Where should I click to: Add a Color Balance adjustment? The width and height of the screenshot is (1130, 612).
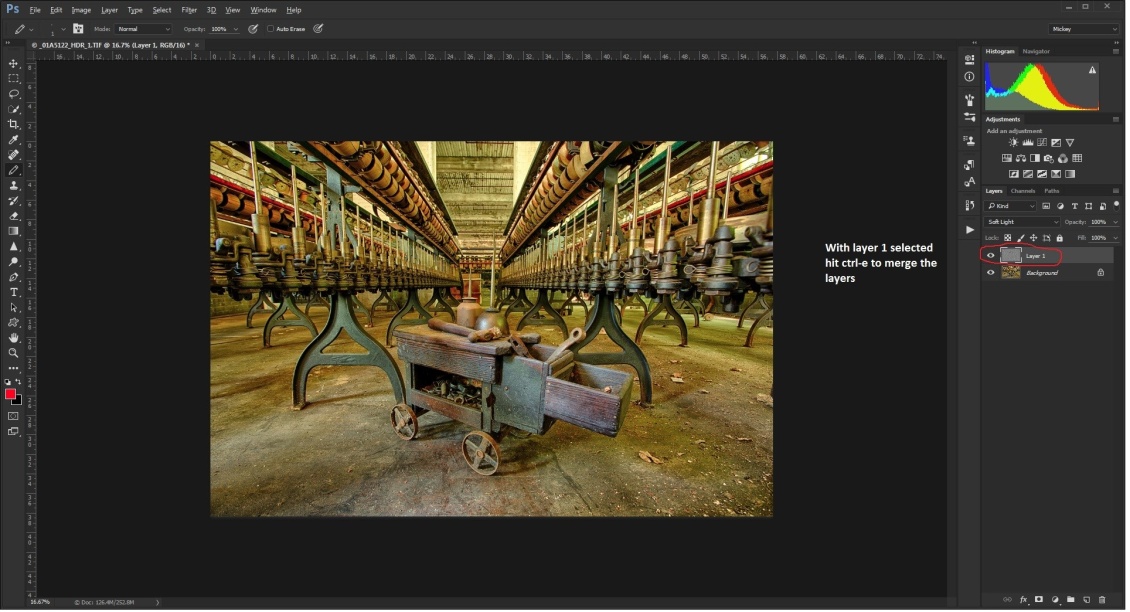pyautogui.click(x=1020, y=158)
